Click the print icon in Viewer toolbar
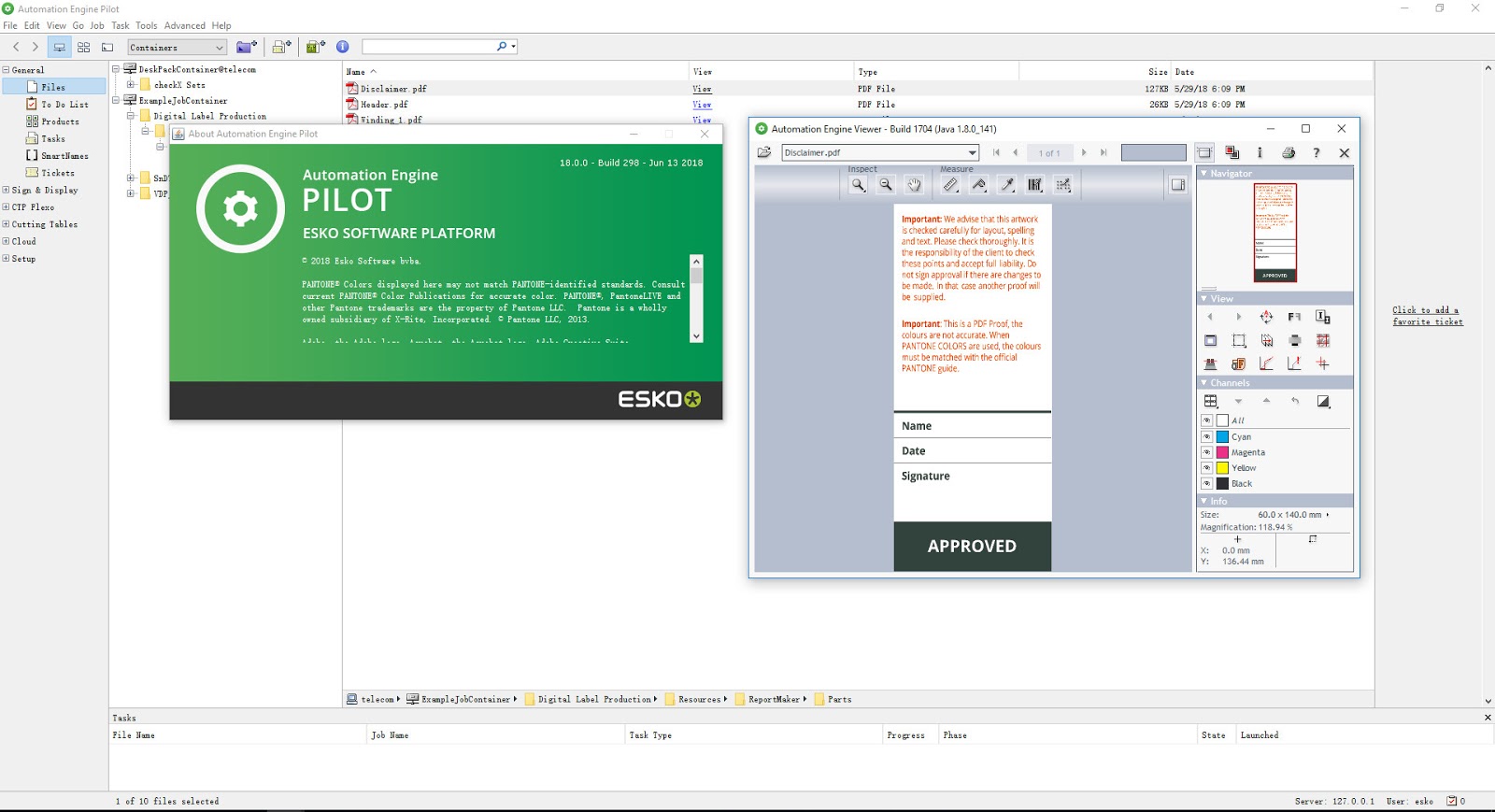Viewport: 1495px width, 812px height. coord(1289,152)
